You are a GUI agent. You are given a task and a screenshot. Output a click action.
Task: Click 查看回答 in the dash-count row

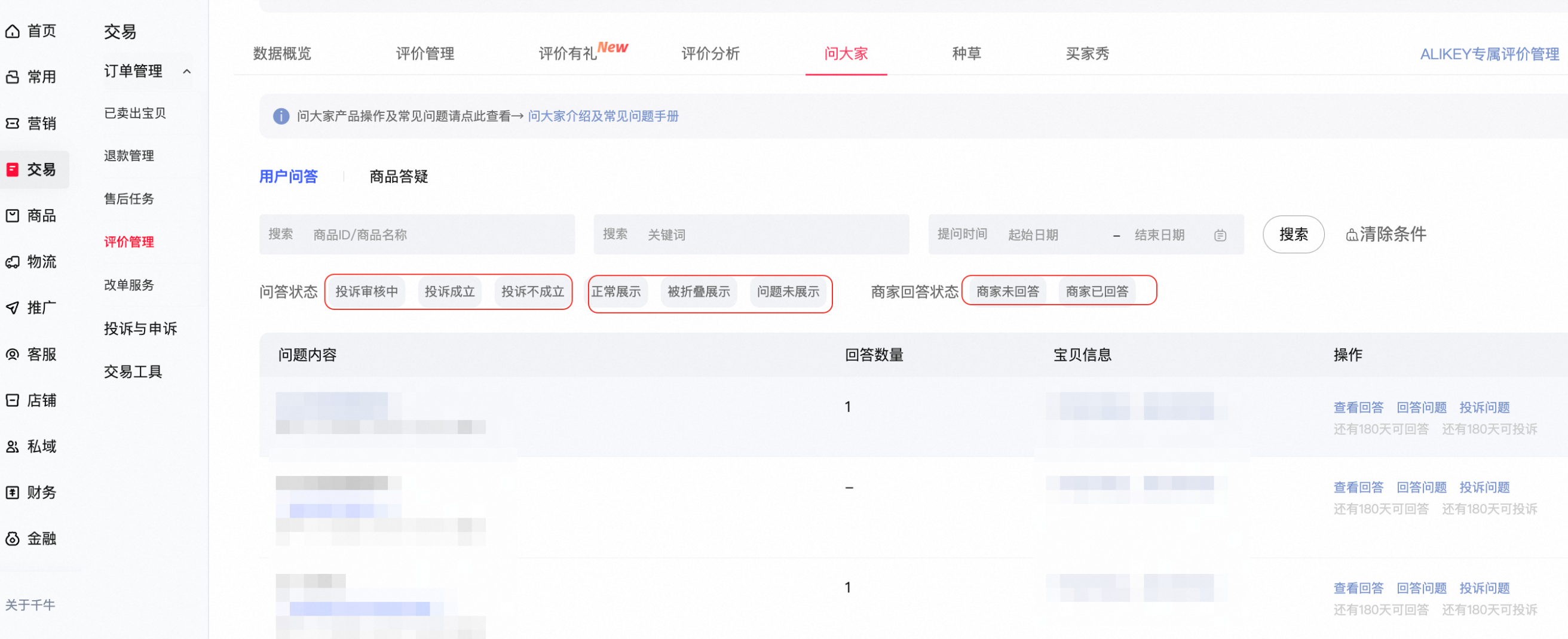[1359, 487]
